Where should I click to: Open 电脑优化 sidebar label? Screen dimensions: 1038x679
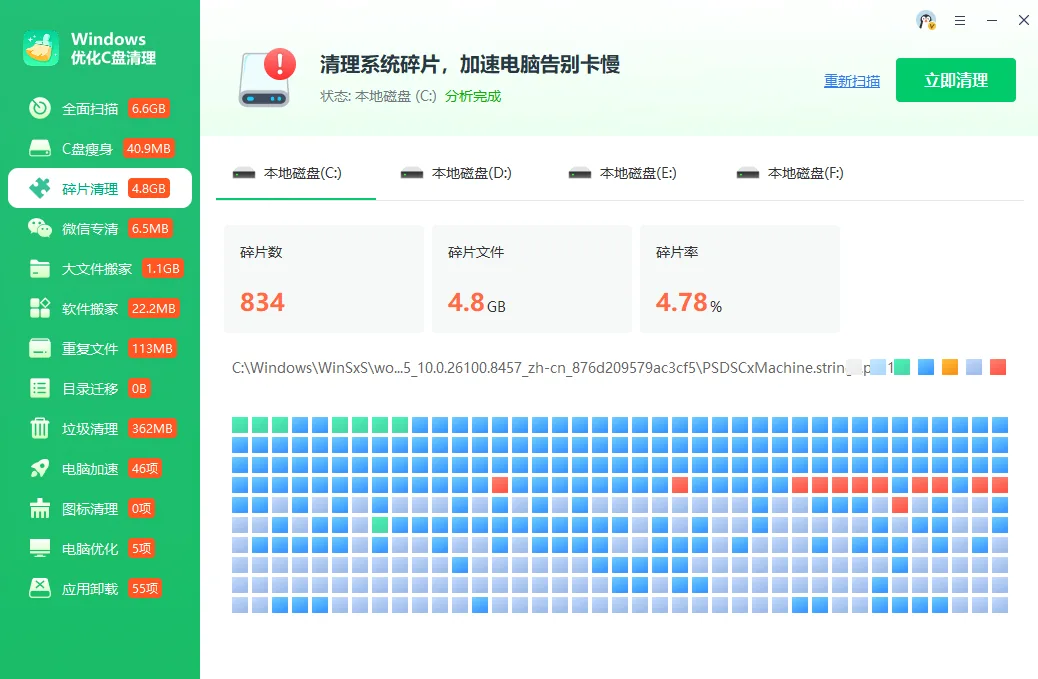coord(90,549)
